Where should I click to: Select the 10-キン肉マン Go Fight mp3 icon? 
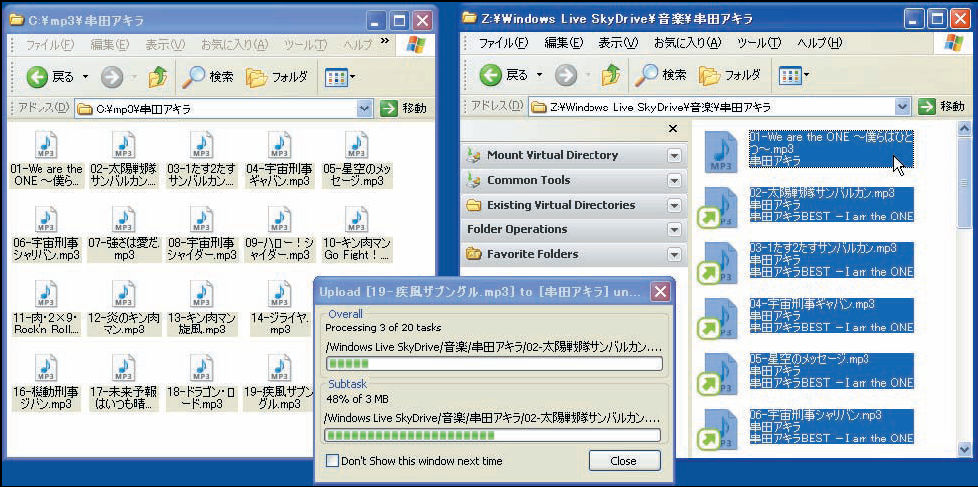pyautogui.click(x=357, y=219)
